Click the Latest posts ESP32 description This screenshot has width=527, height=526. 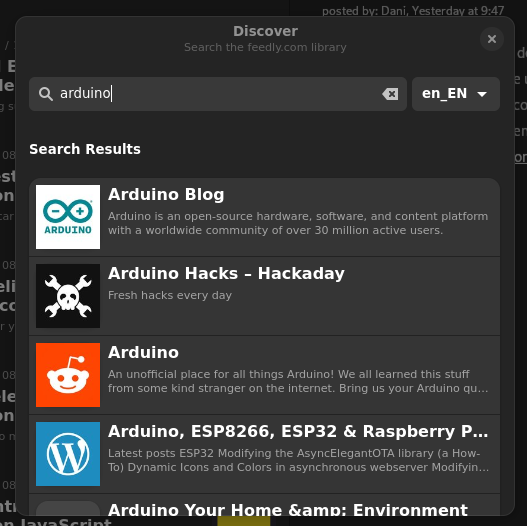pyautogui.click(x=298, y=460)
